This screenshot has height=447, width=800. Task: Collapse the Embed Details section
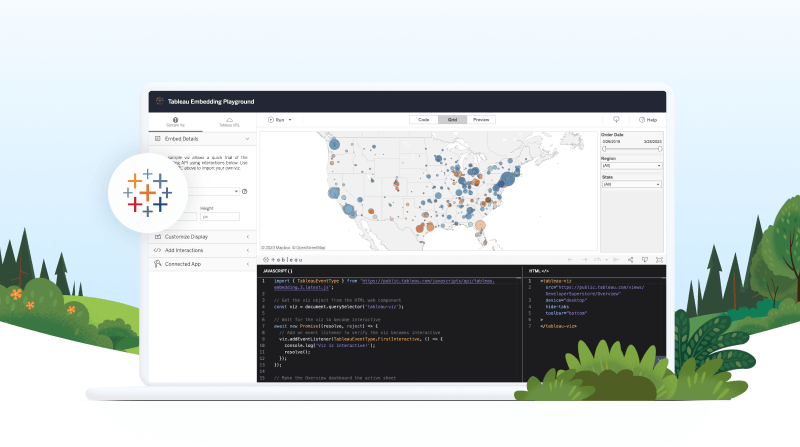click(247, 140)
